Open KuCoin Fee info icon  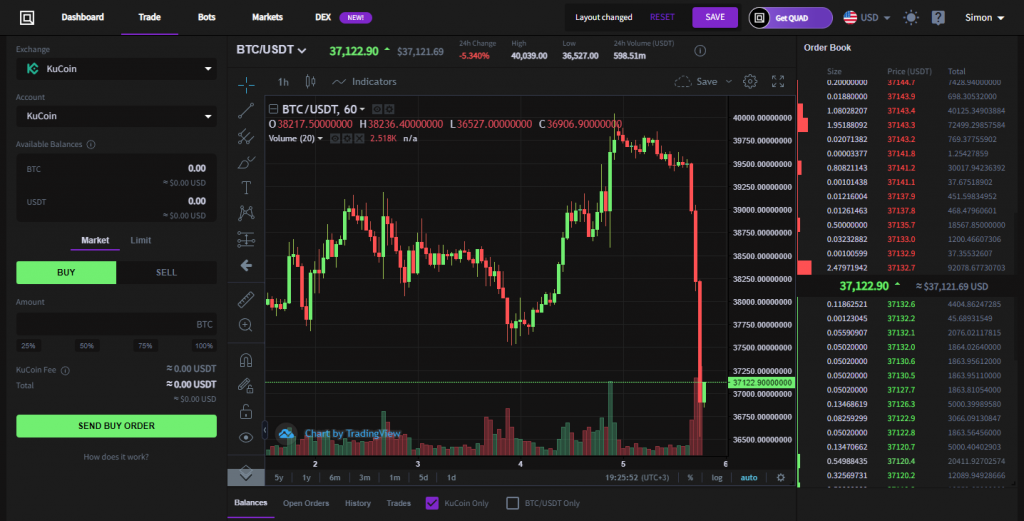(65, 370)
